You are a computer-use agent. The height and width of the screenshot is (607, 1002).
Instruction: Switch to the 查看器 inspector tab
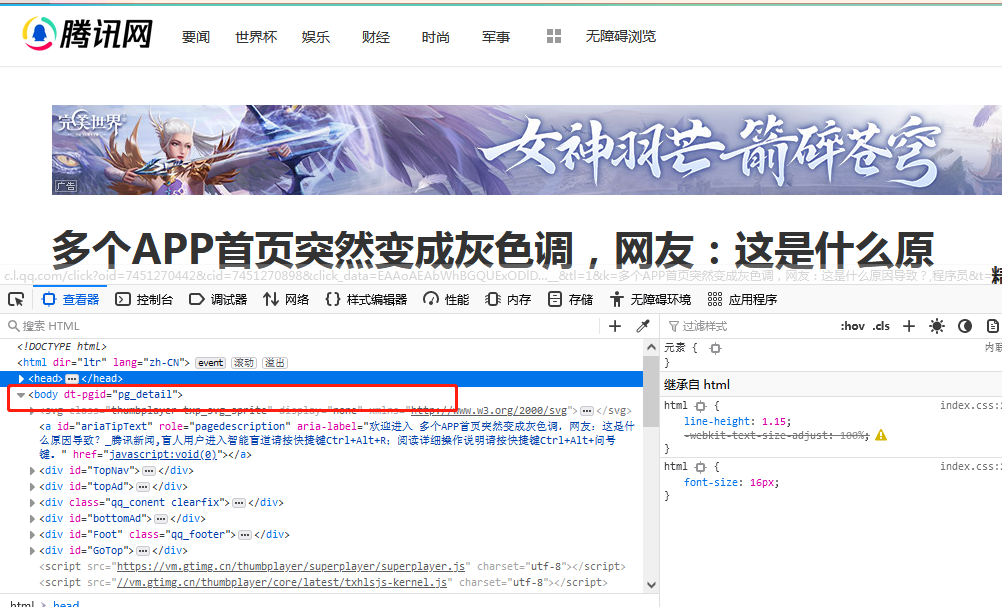point(70,299)
